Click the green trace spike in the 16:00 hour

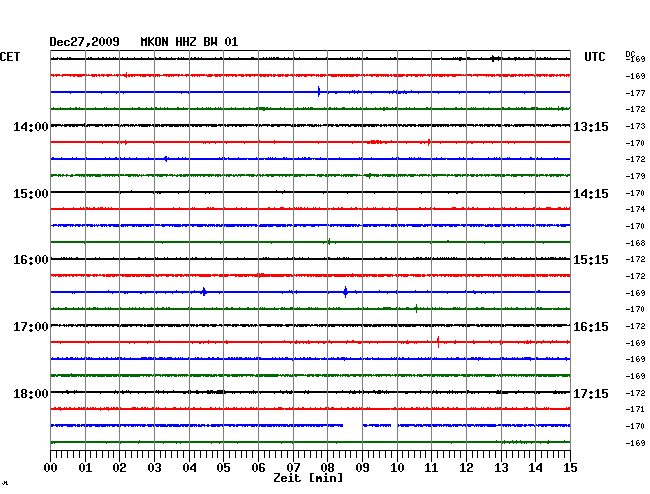point(417,308)
